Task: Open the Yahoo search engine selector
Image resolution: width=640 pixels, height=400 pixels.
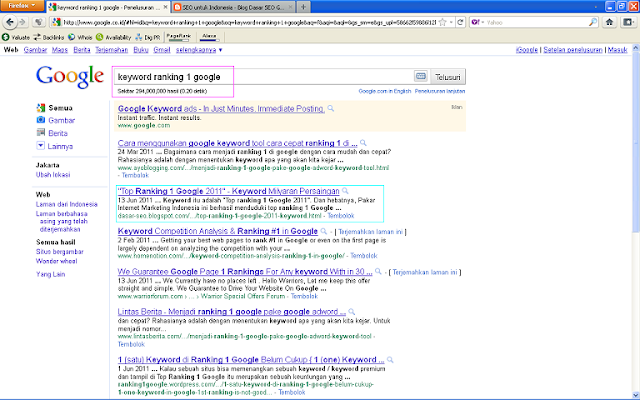Action: [478, 22]
